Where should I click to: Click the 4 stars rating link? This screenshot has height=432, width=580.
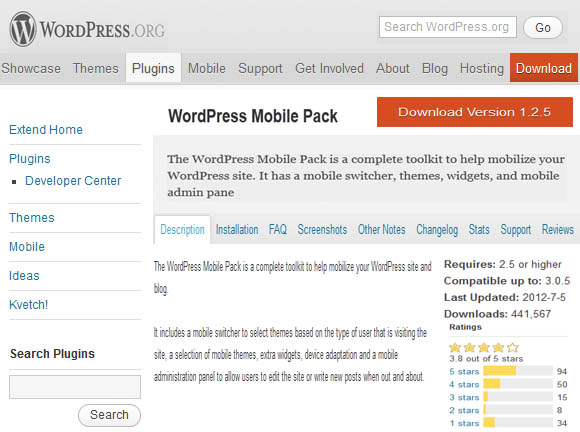[464, 384]
